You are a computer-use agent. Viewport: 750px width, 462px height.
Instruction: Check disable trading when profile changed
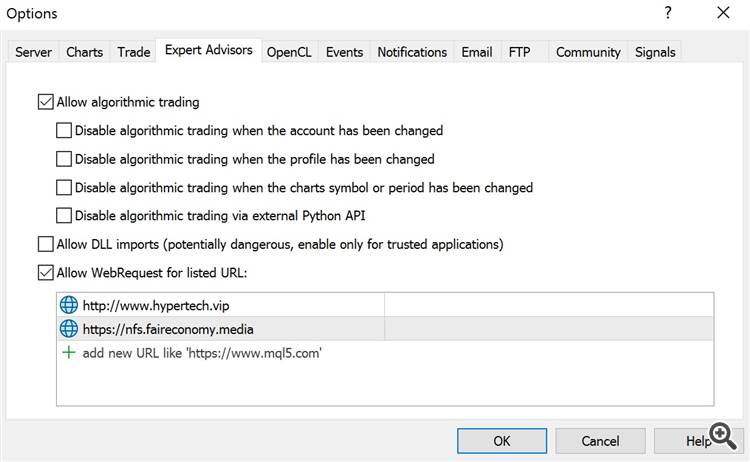click(64, 158)
